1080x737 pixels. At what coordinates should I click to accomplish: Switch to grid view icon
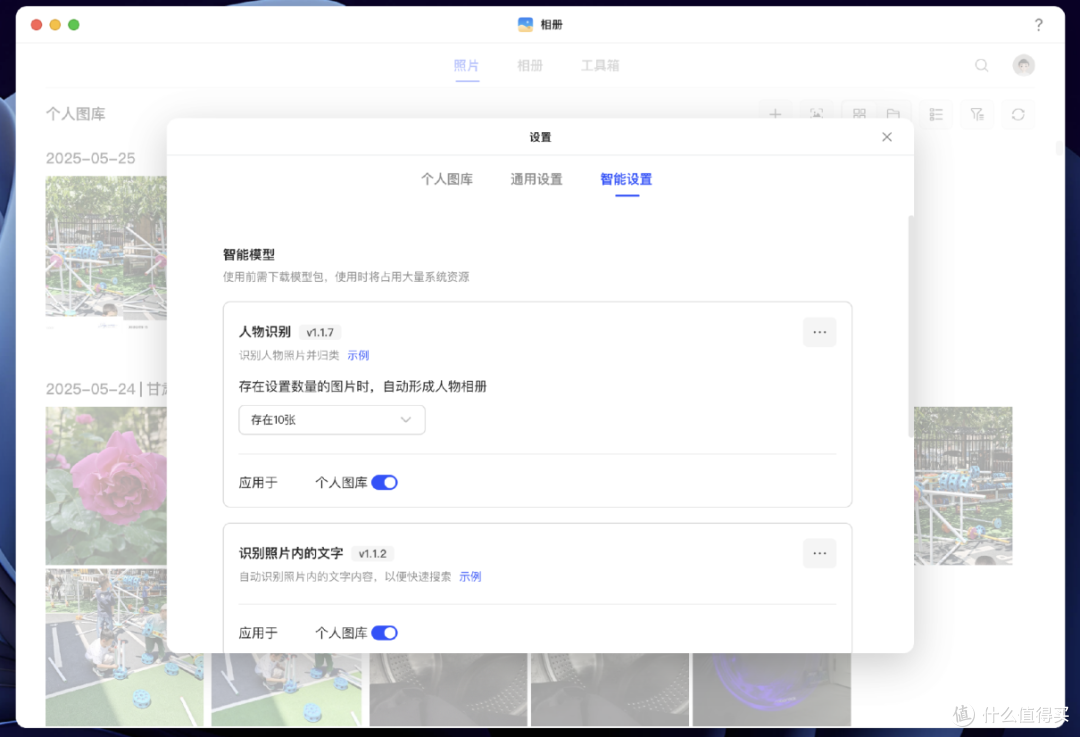(x=859, y=114)
